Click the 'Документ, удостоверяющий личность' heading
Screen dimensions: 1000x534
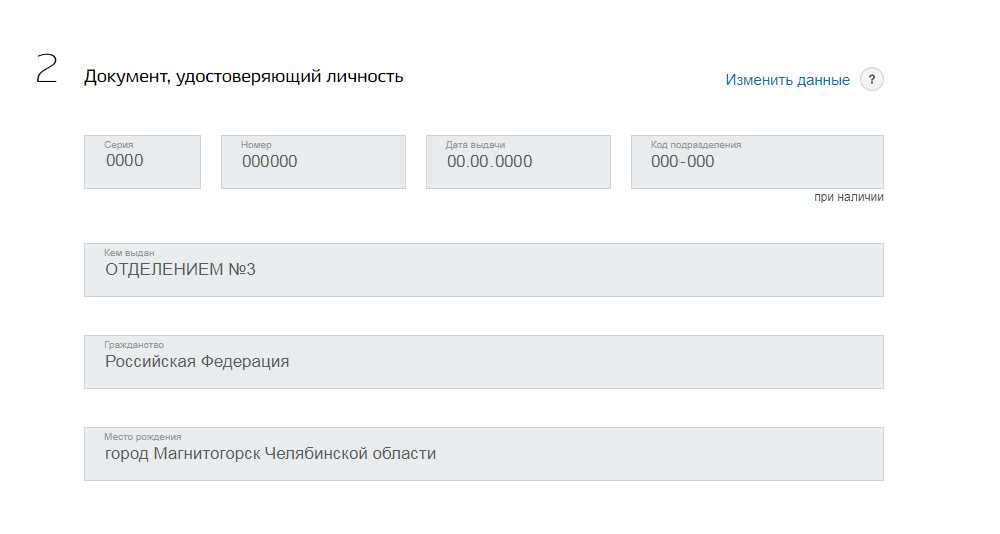pos(243,76)
